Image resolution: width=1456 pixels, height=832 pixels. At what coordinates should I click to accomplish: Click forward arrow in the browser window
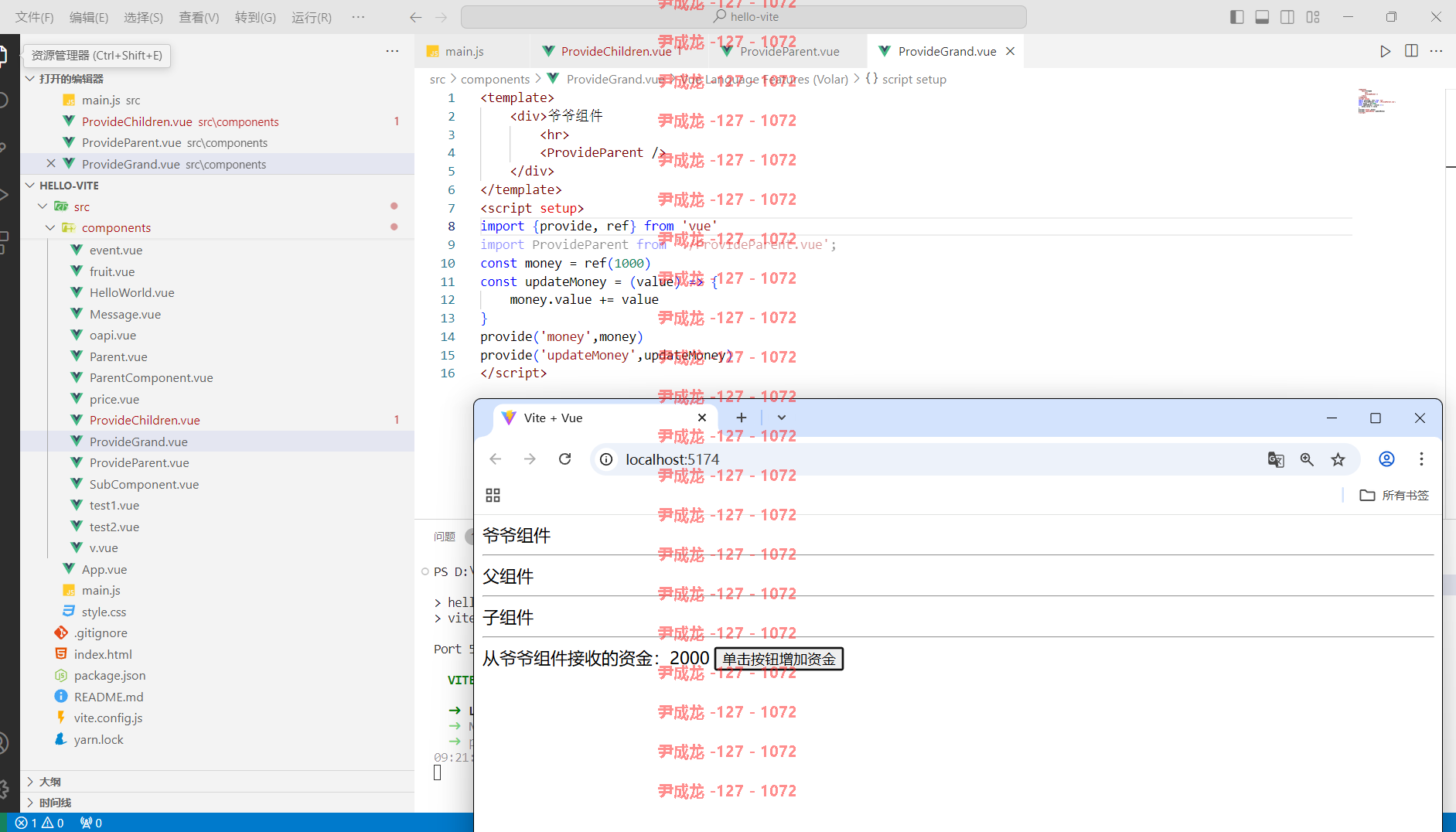530,459
